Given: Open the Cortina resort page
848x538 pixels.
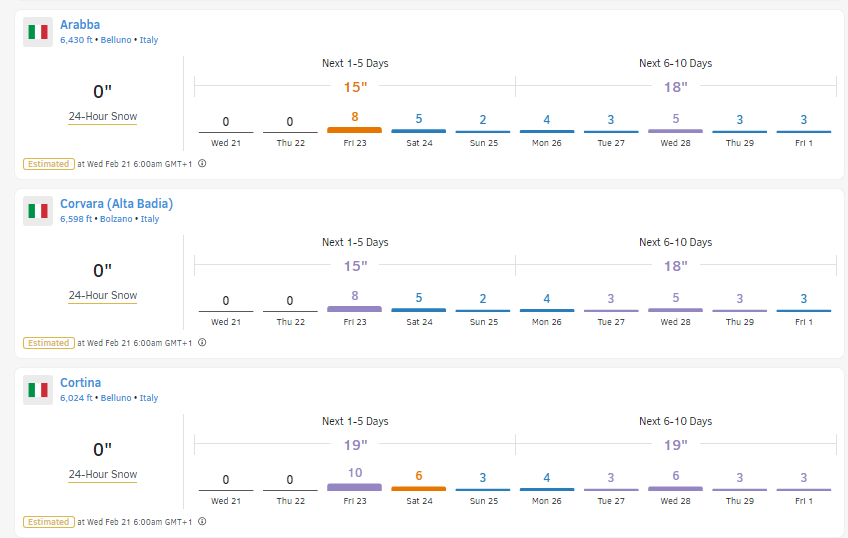Looking at the screenshot, I should coord(81,383).
